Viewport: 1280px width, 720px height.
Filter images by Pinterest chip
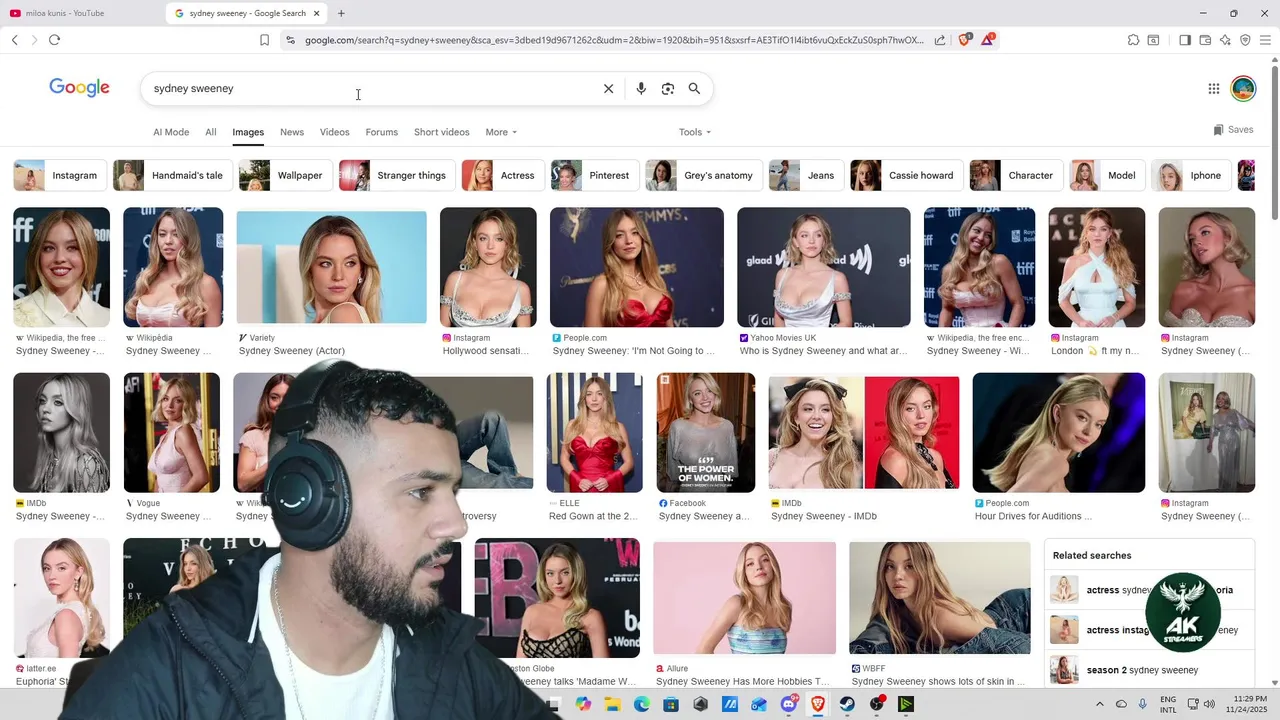click(595, 175)
